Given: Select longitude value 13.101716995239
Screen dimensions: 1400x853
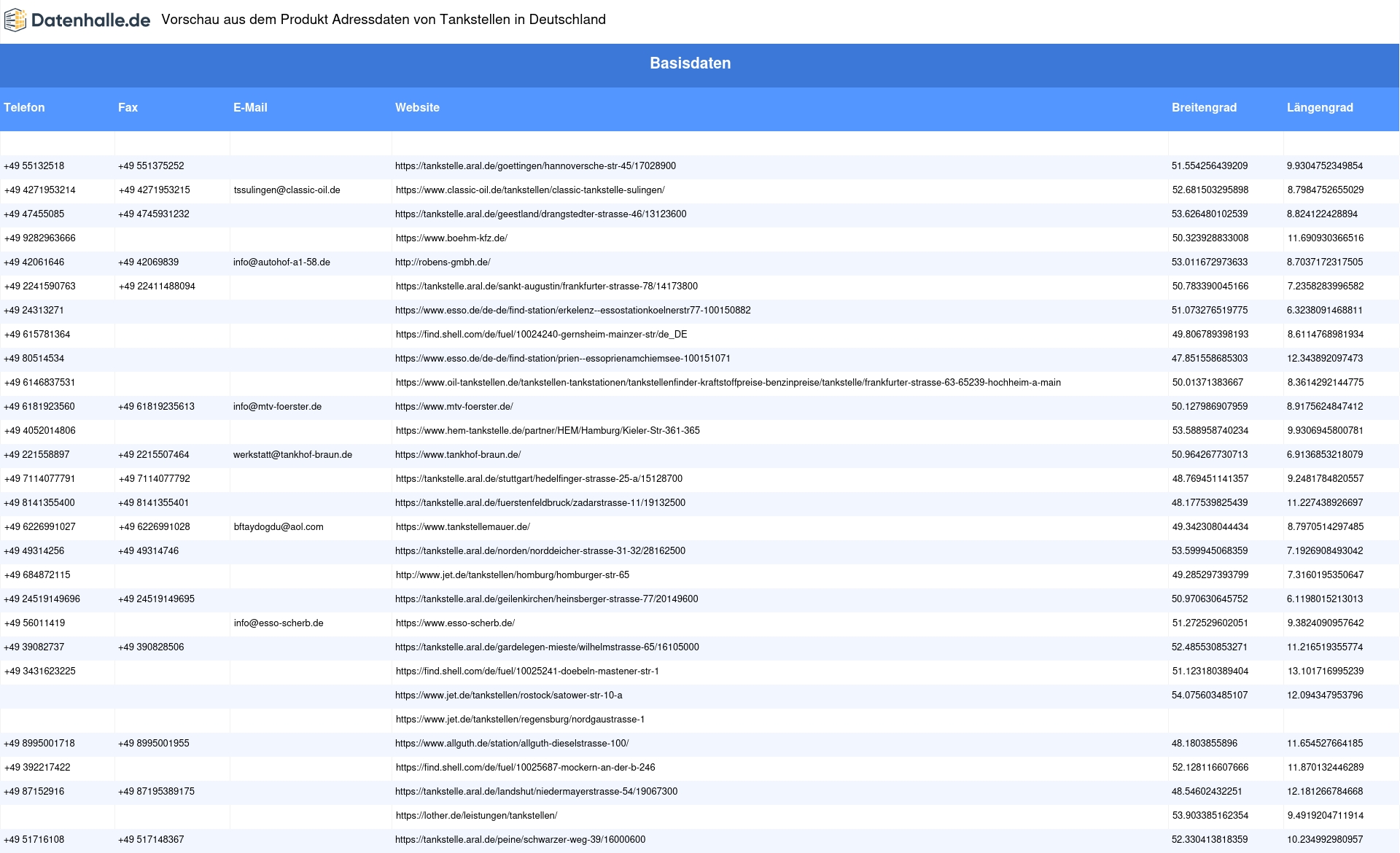Looking at the screenshot, I should tap(1326, 671).
